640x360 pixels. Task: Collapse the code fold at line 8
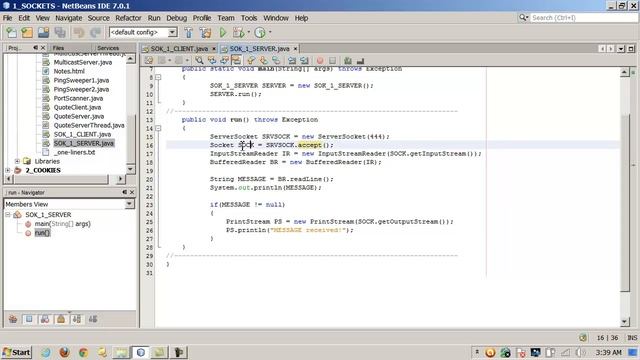click(158, 77)
